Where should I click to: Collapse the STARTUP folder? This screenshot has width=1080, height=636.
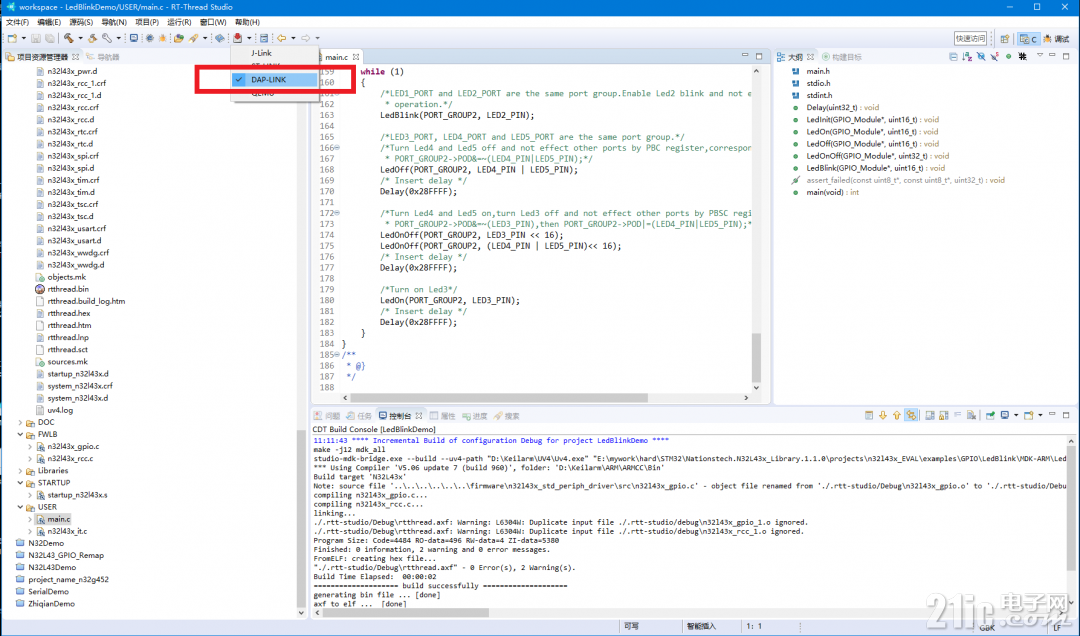20,483
